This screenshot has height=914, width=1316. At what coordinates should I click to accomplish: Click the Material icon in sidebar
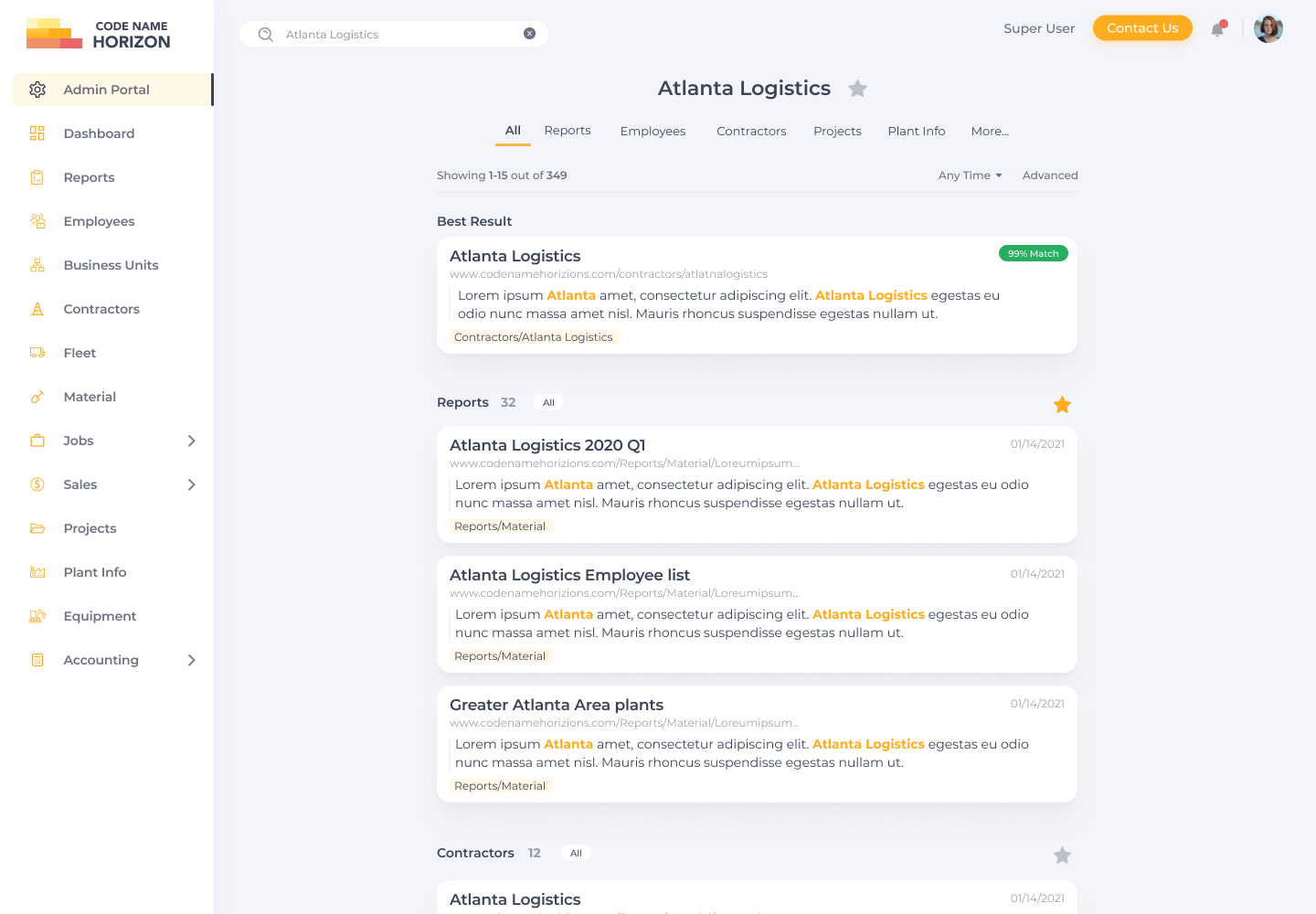tap(37, 397)
